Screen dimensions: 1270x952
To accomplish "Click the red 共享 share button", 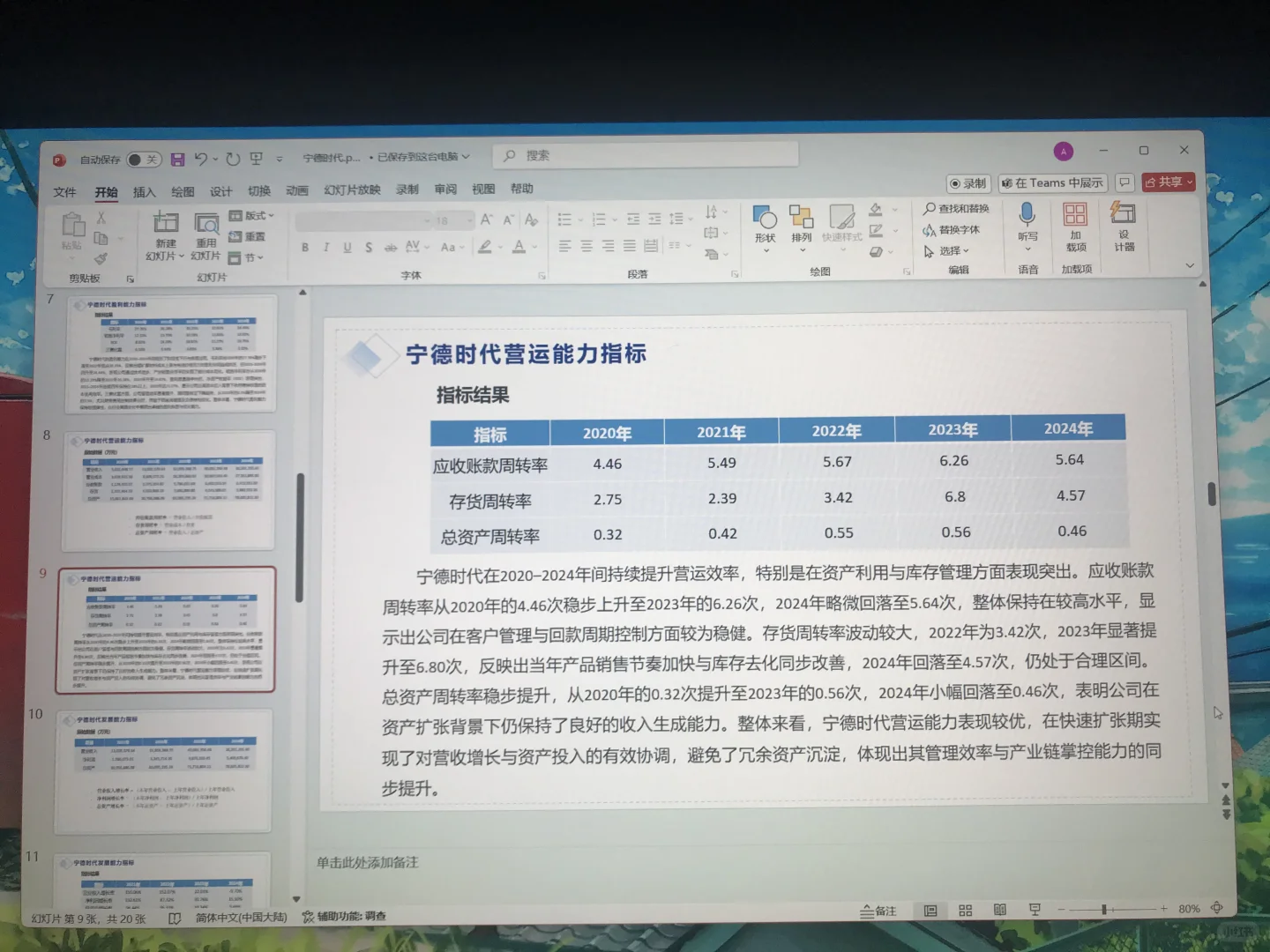I will point(1169,182).
